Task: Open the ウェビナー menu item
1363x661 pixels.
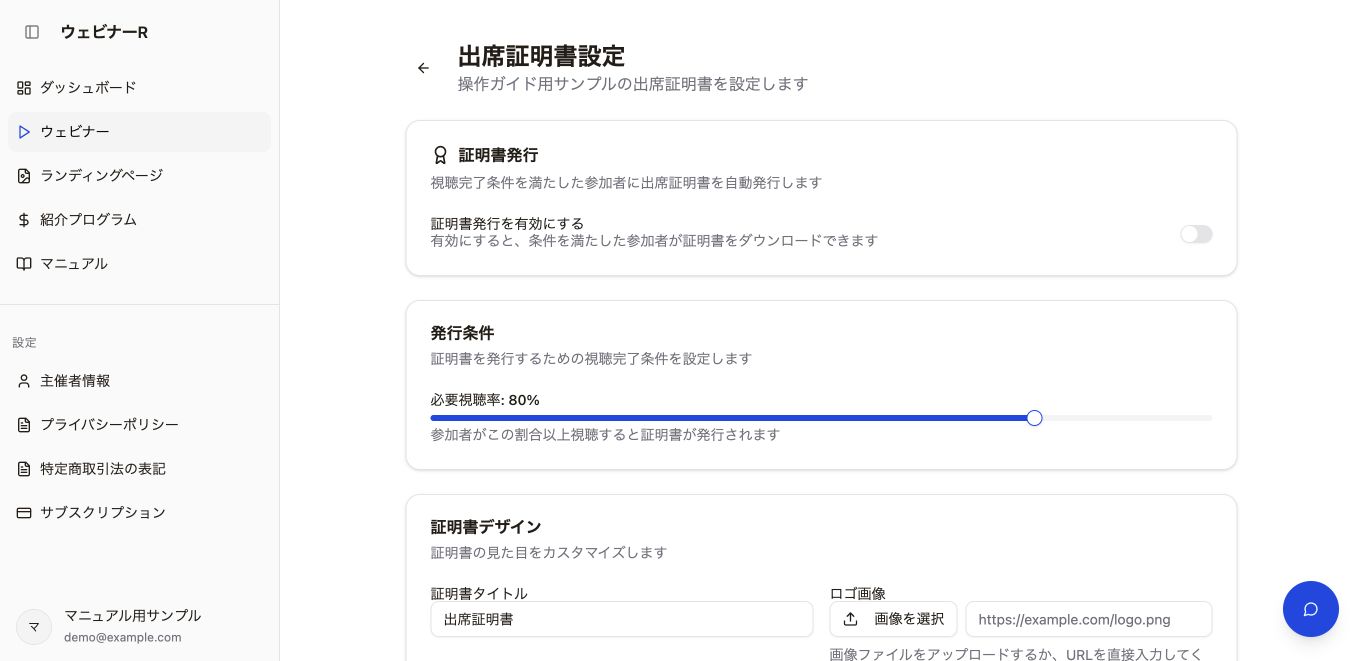Action: (x=139, y=132)
